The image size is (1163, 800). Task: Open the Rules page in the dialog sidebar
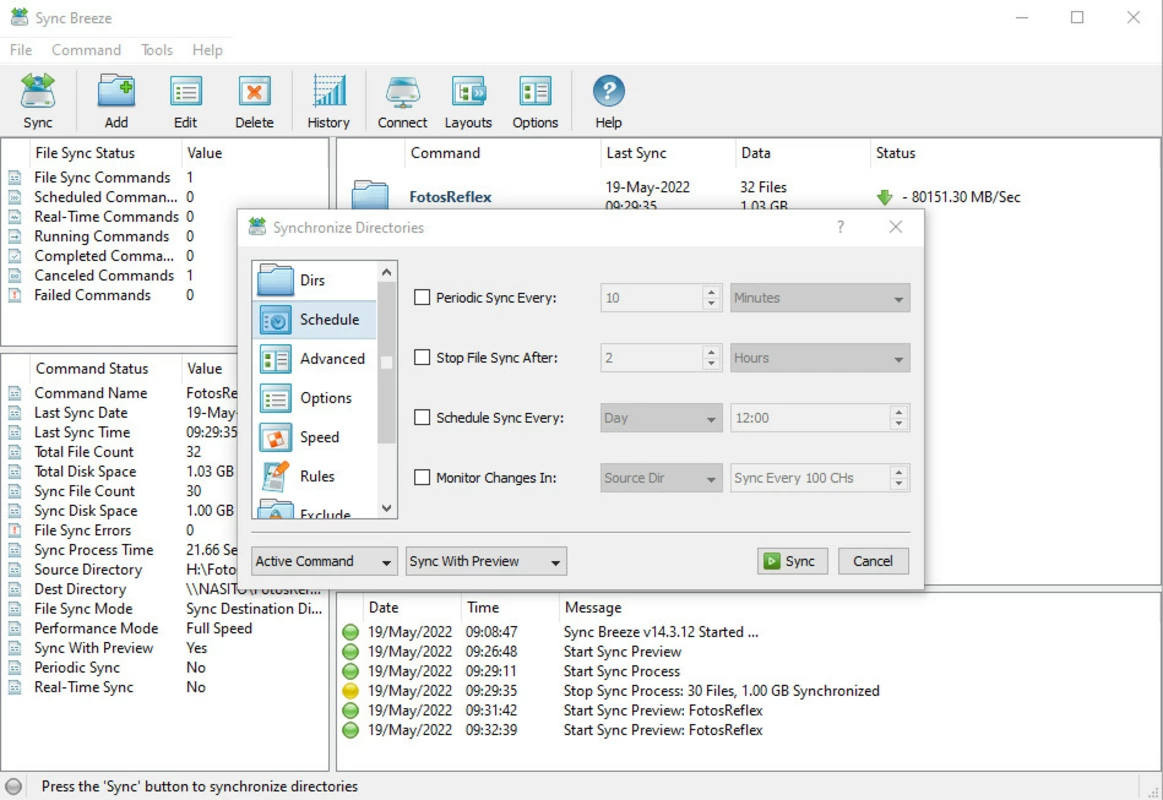pos(314,477)
